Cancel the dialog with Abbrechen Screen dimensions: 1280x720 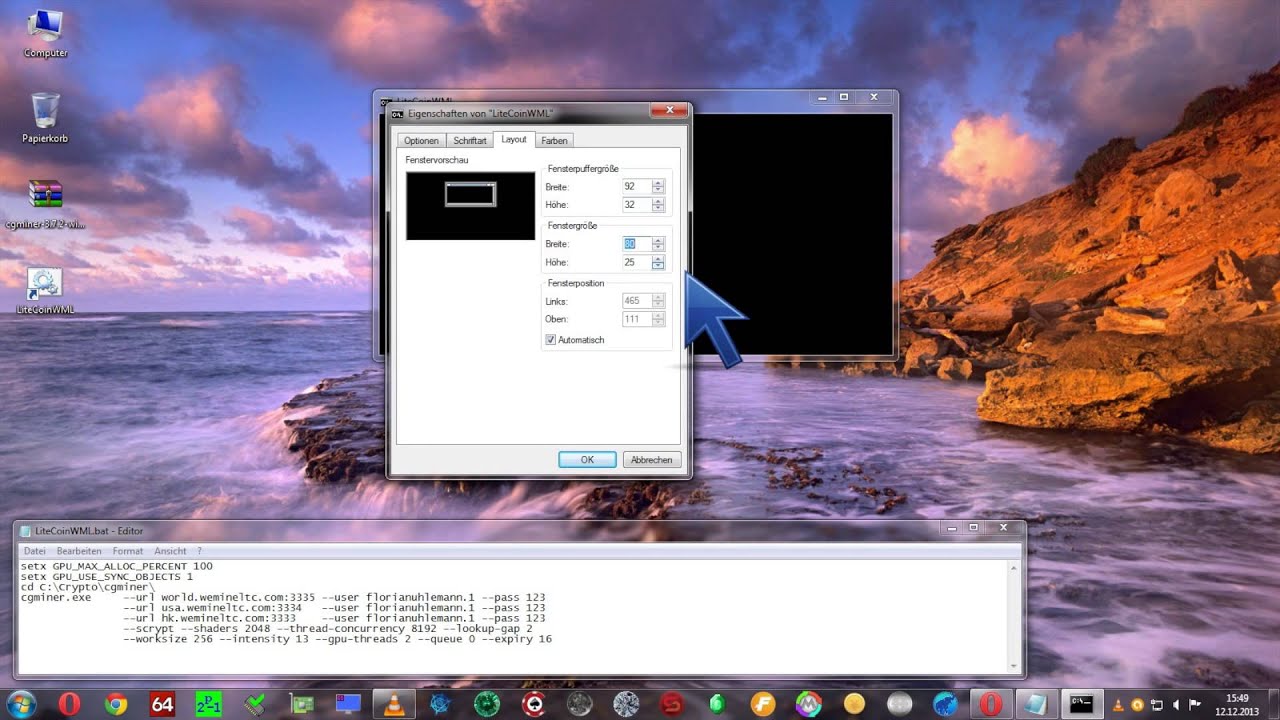[652, 460]
